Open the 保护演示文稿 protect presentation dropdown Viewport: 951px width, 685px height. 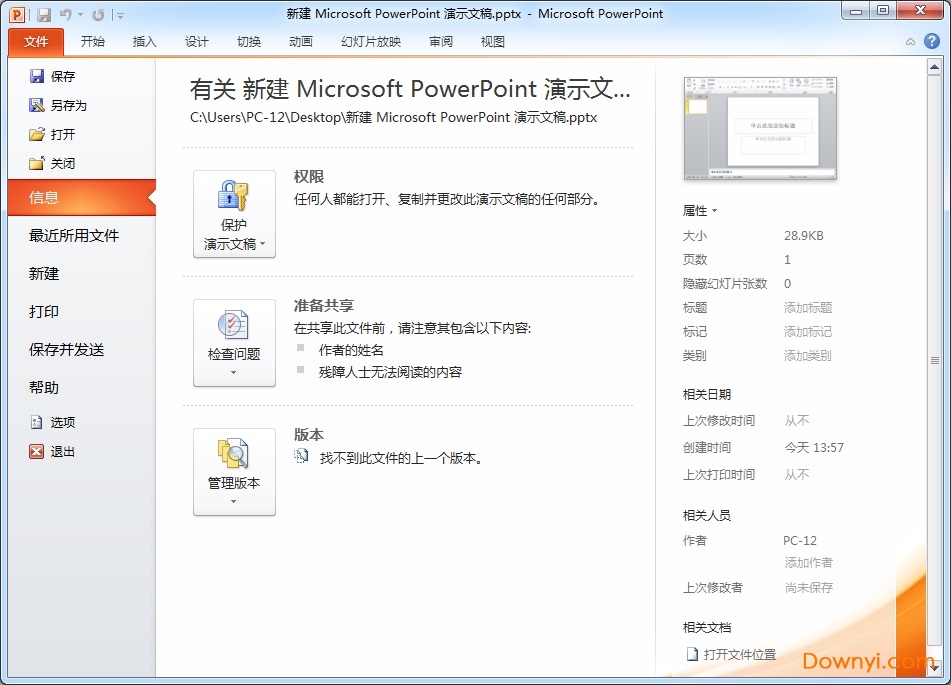point(234,215)
